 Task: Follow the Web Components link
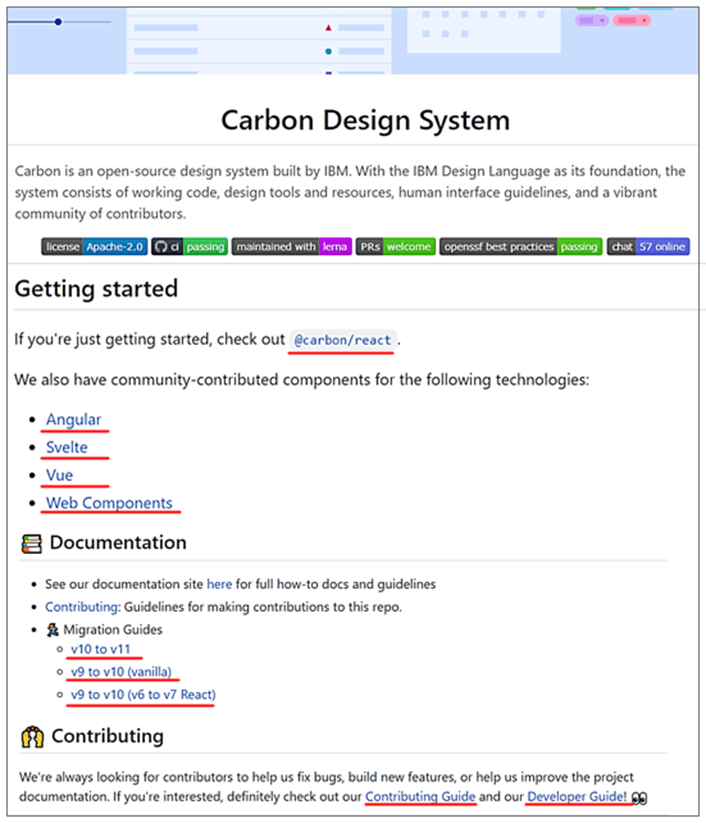coord(109,503)
